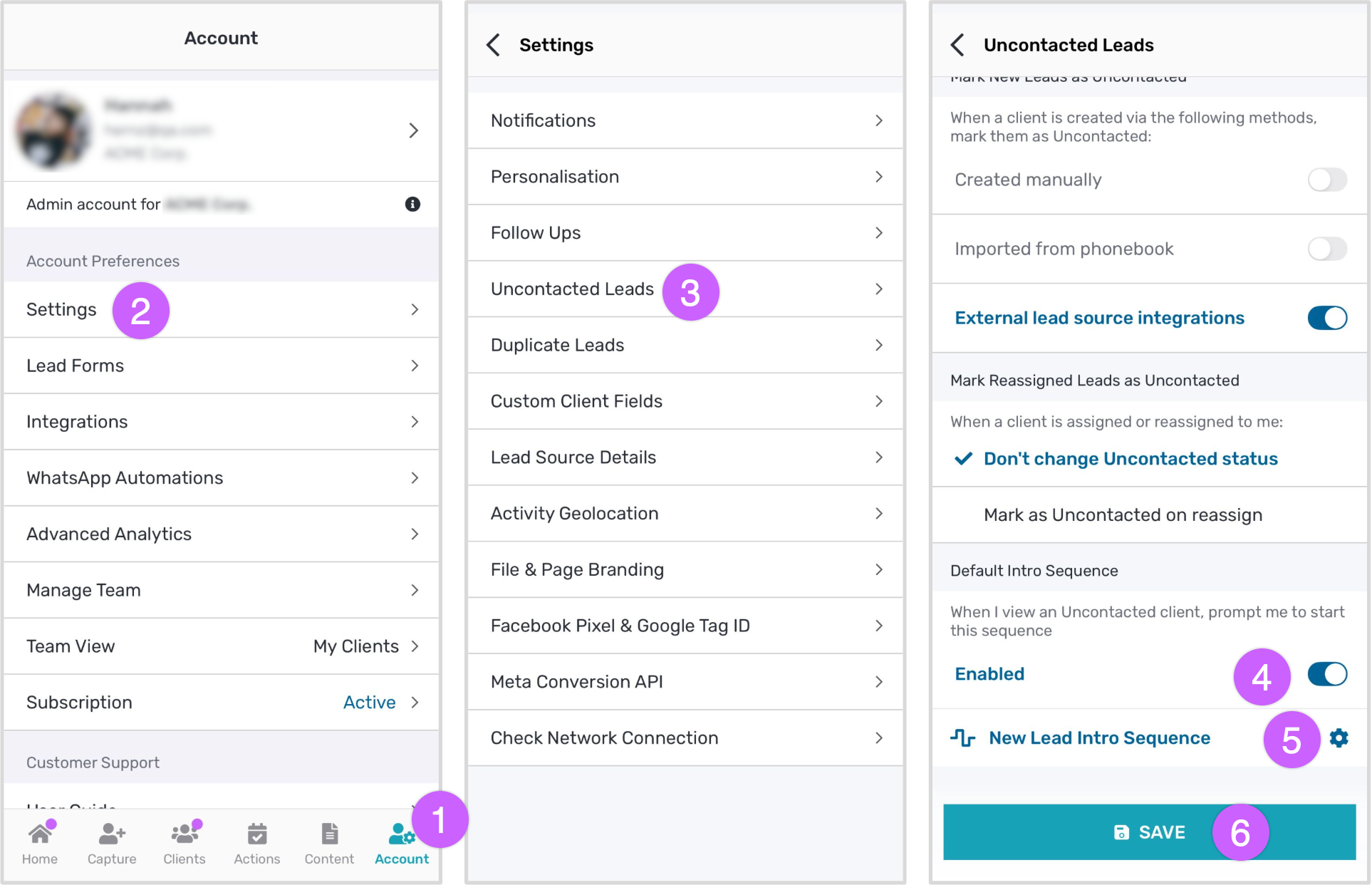
Task: Open sequence settings gear icon
Action: 1339,738
